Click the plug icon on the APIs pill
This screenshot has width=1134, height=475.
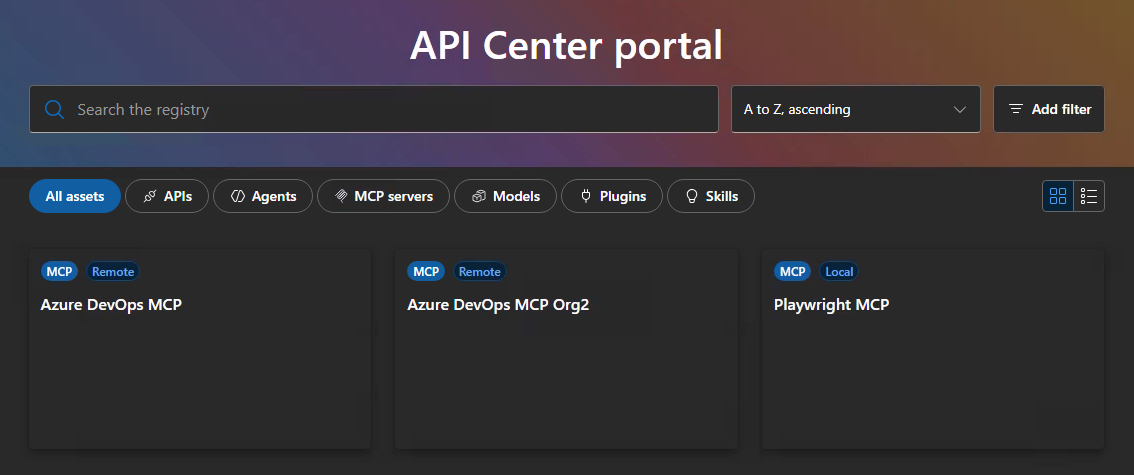[150, 196]
